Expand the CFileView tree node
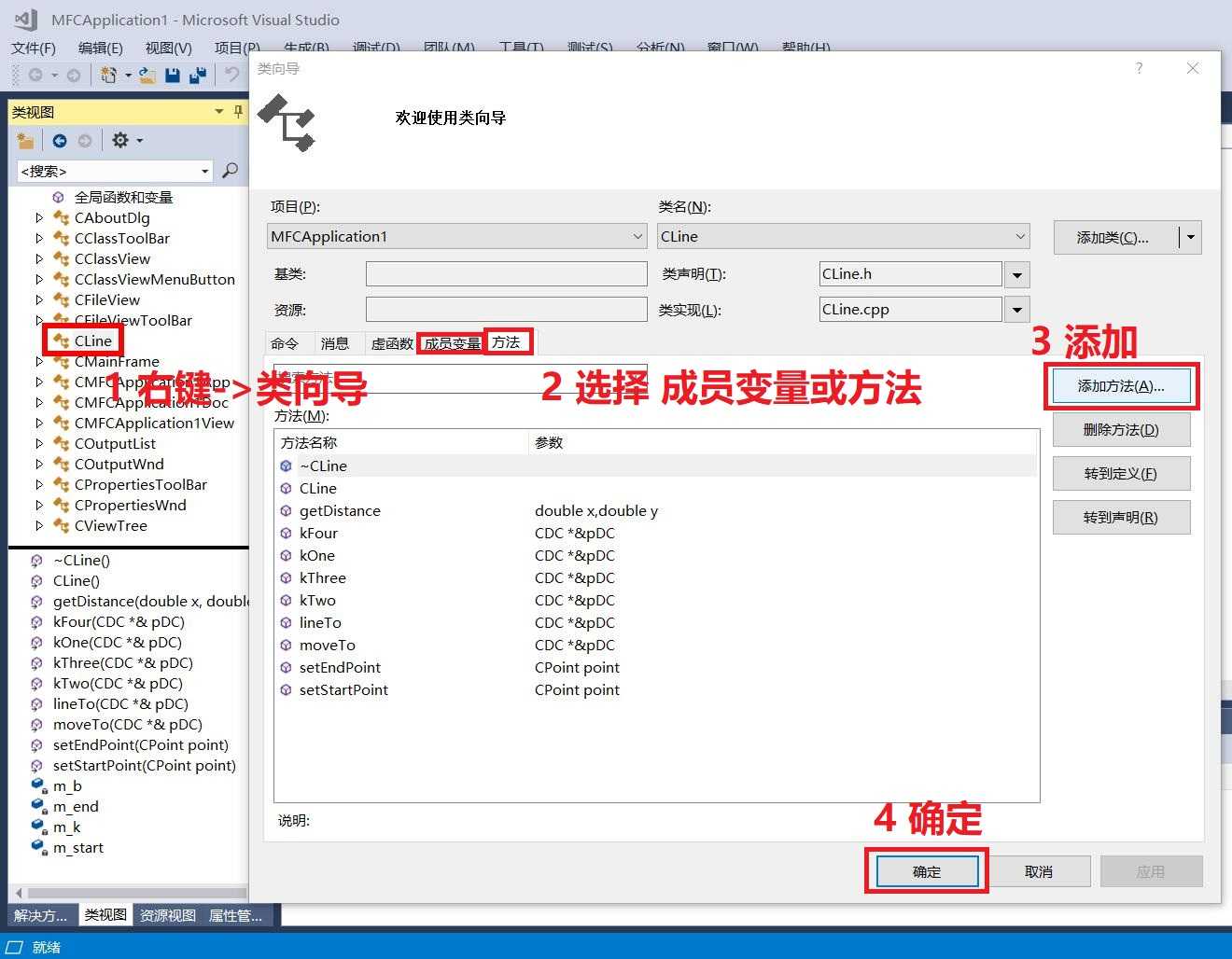The height and width of the screenshot is (959, 1232). (39, 299)
